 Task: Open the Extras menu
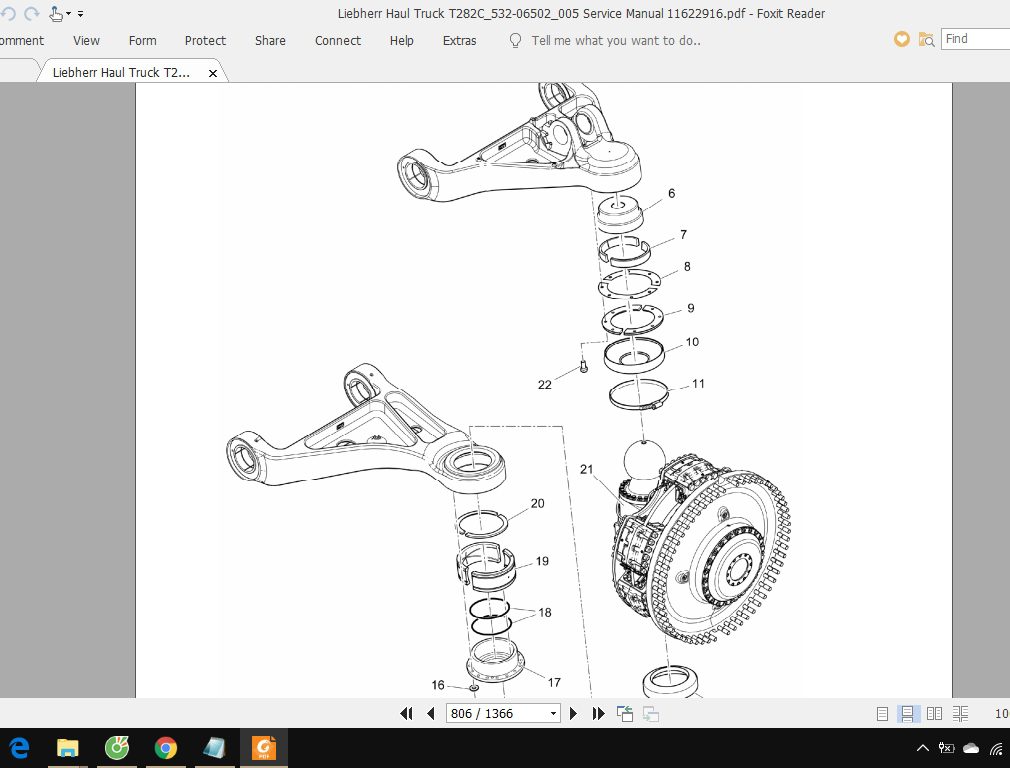point(459,41)
